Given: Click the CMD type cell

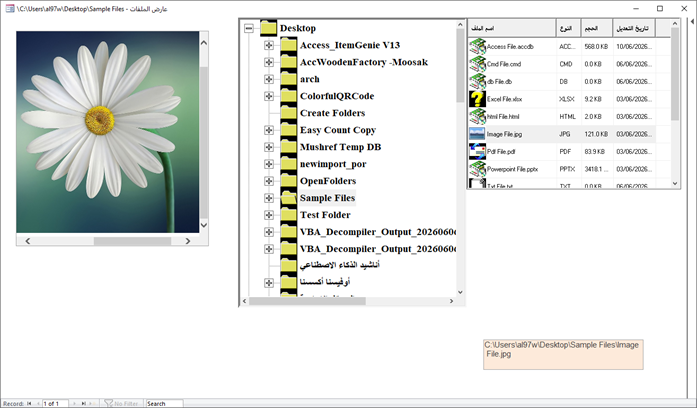Looking at the screenshot, I should [x=566, y=64].
